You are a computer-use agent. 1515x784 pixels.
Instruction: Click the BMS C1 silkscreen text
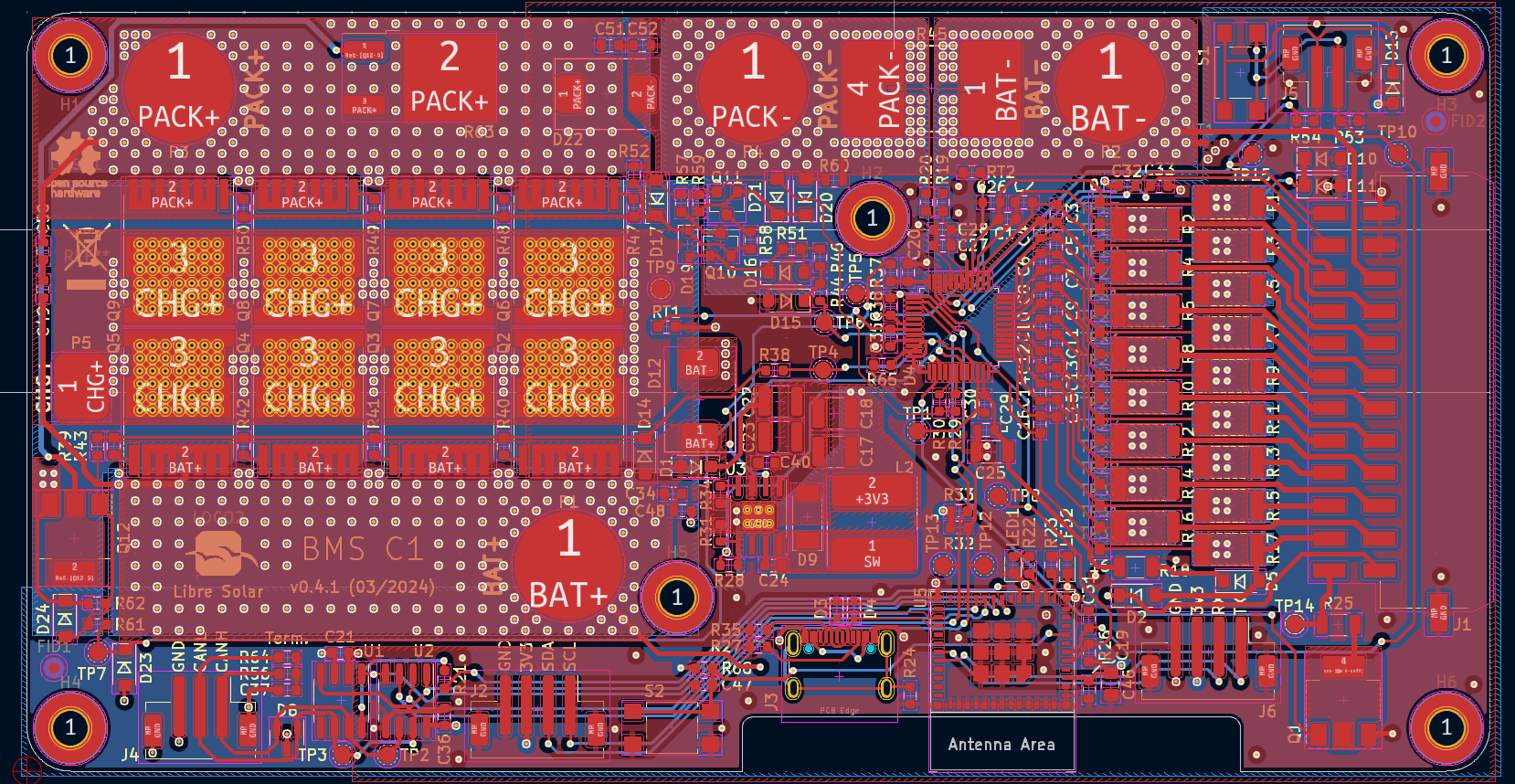363,549
